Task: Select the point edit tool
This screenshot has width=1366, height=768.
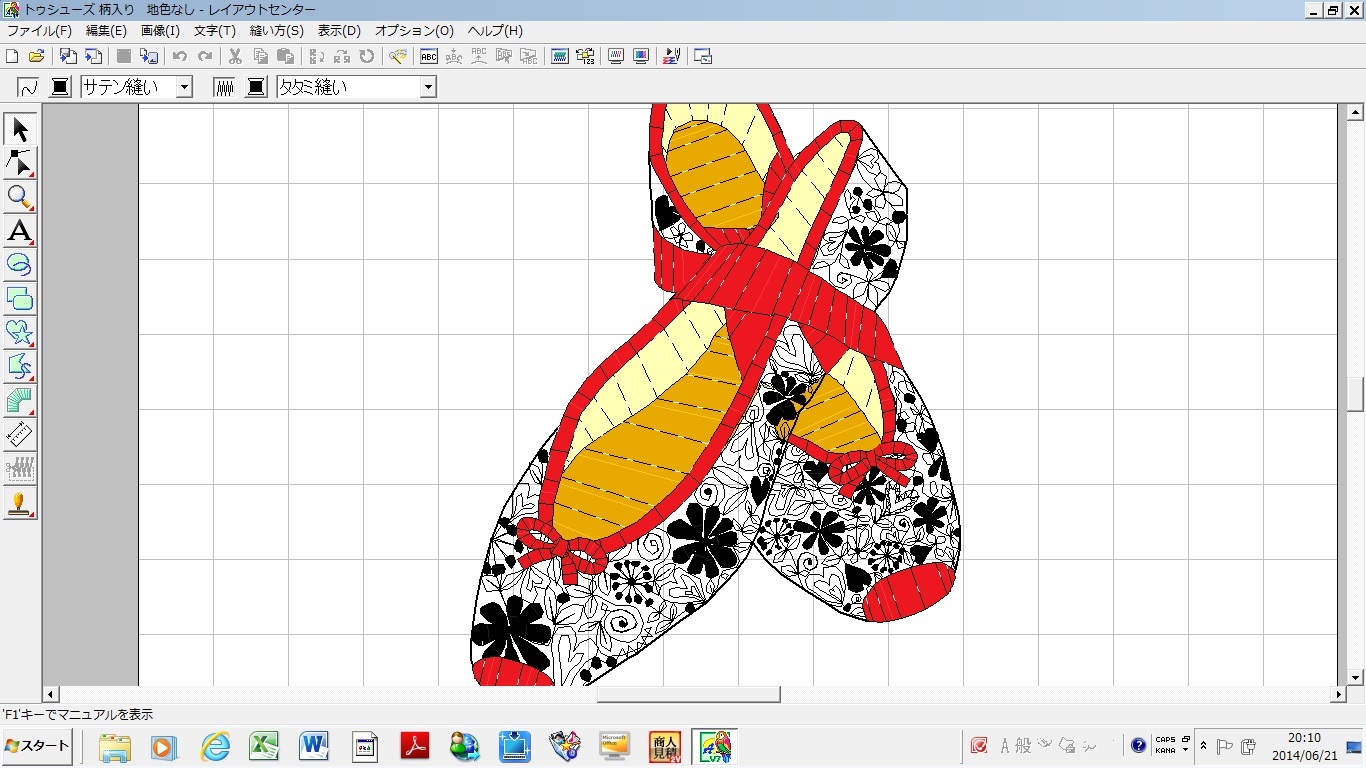Action: tap(20, 163)
